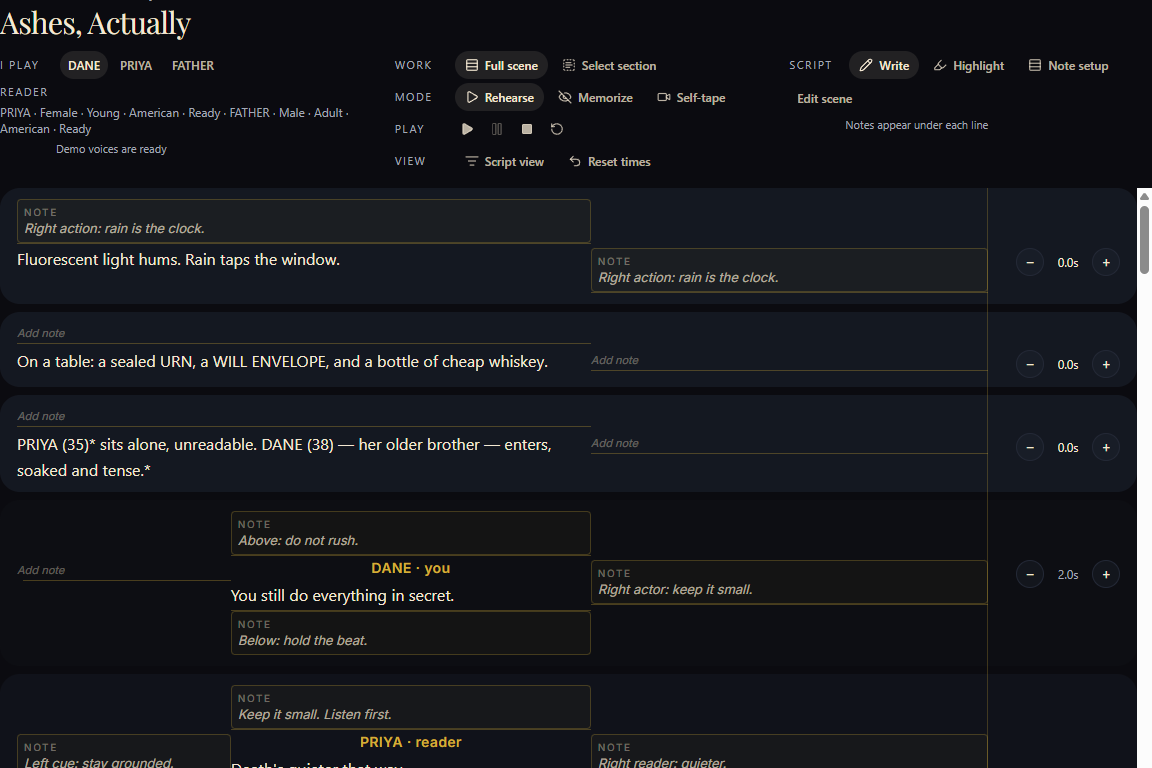Image resolution: width=1152 pixels, height=768 pixels.
Task: Add a right-side note for PRIYA sits alone line
Action: click(789, 443)
